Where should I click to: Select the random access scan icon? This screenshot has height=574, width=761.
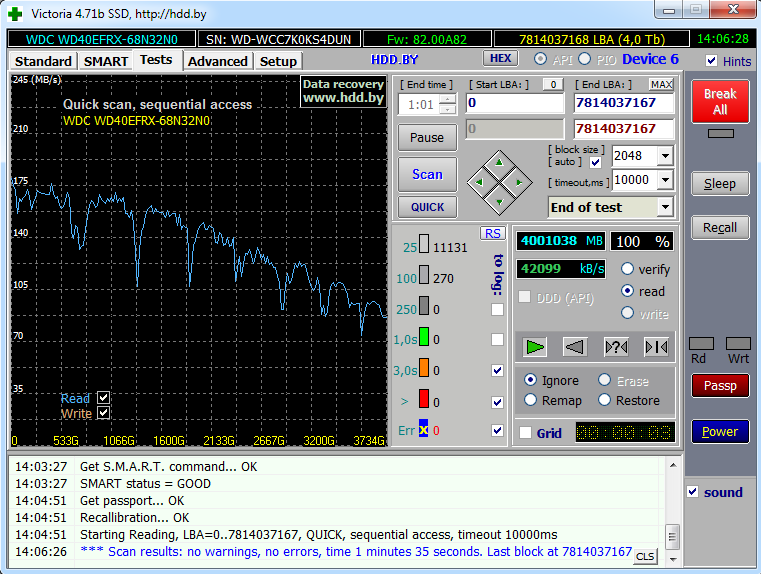(615, 347)
